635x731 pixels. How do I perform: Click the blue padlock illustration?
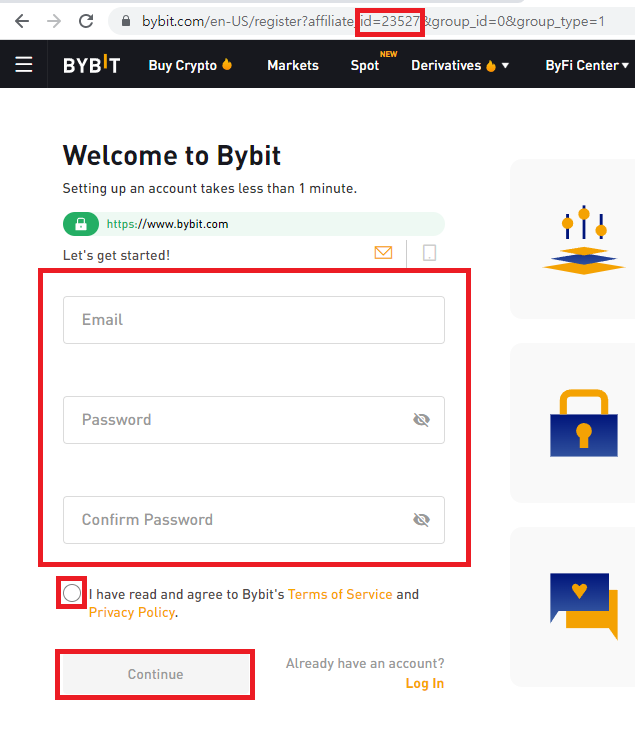[584, 423]
